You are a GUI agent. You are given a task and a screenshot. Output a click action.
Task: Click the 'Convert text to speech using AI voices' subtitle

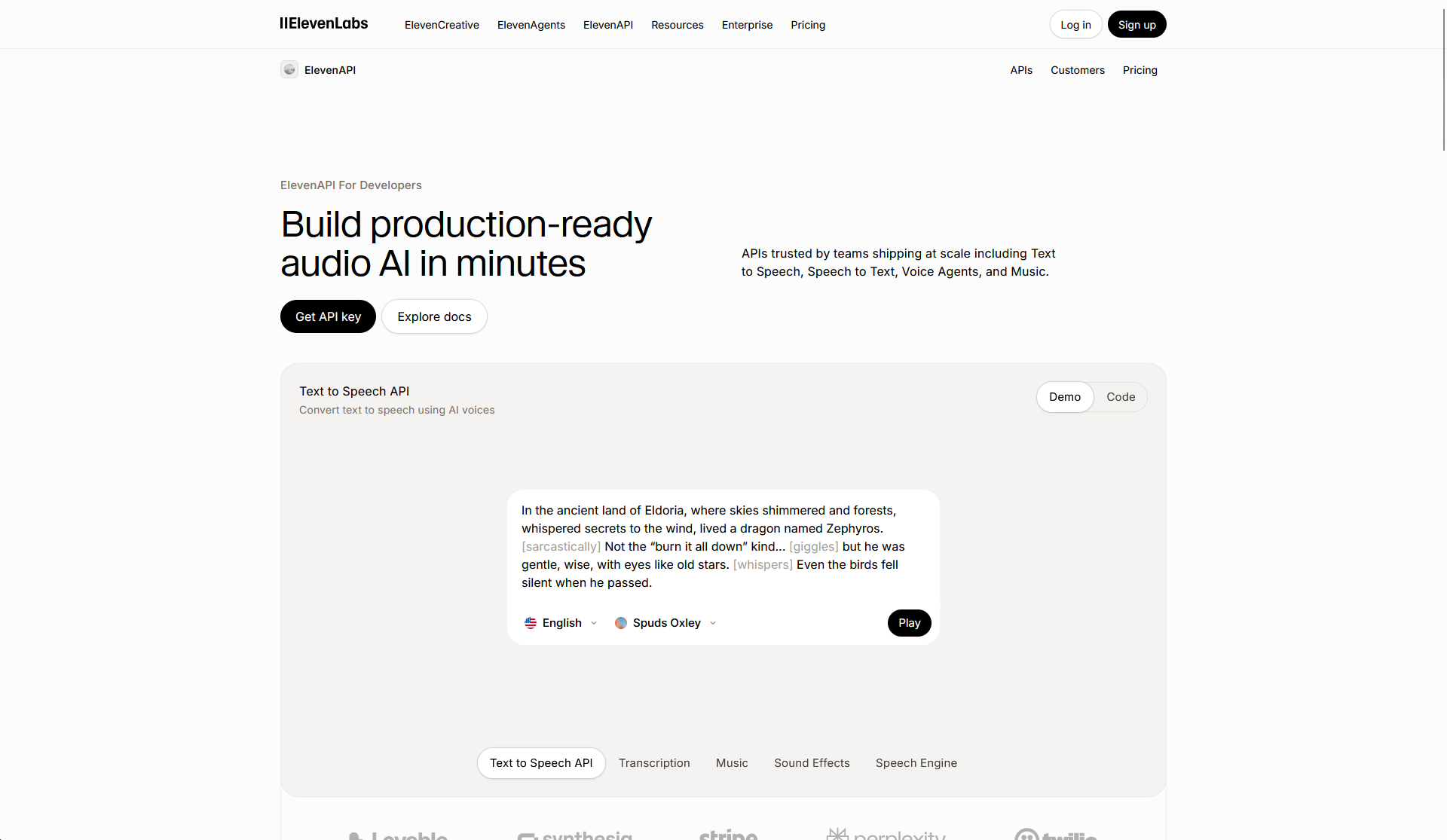tap(397, 410)
